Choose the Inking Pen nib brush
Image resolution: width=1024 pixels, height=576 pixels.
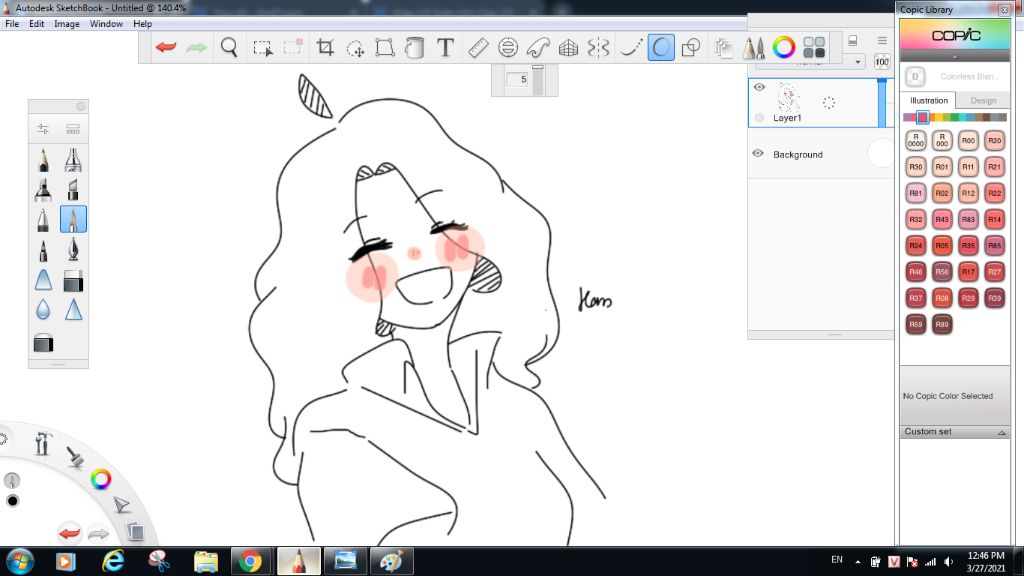point(73,250)
